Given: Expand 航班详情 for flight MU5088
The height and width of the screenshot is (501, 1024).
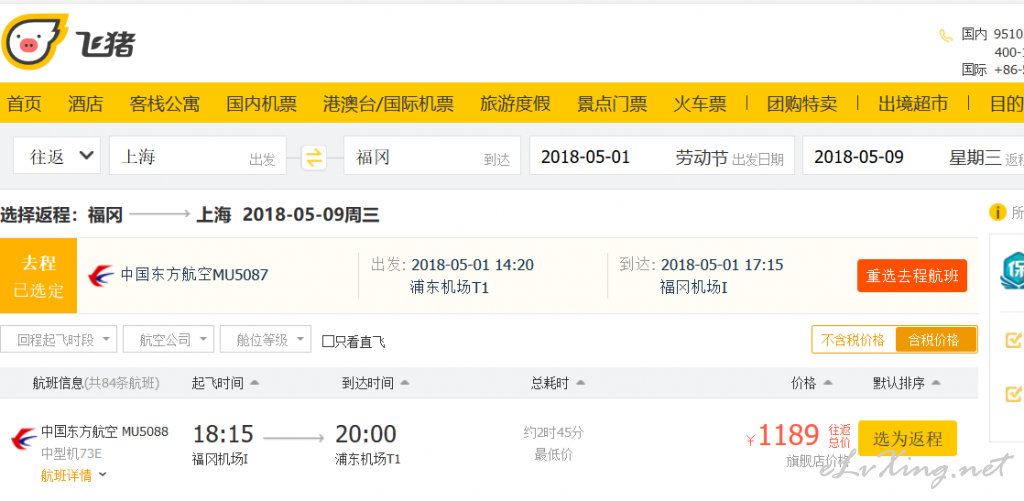Looking at the screenshot, I should point(73,476).
